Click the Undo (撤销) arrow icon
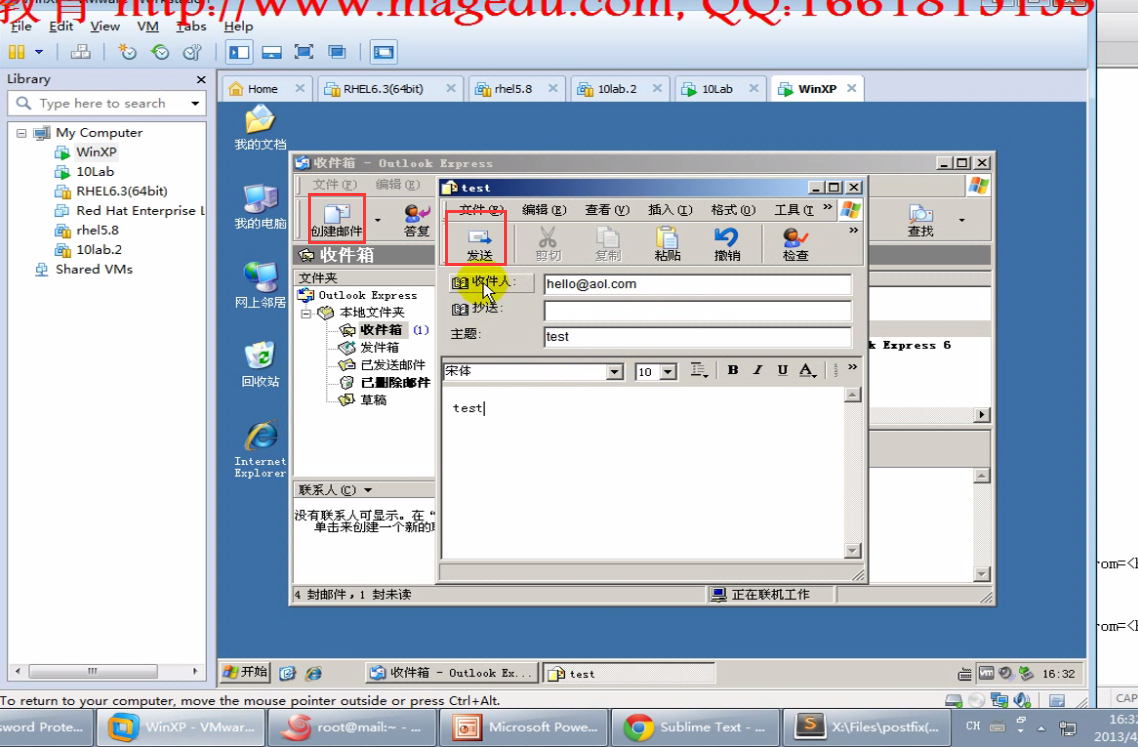The height and width of the screenshot is (747, 1138). pos(726,244)
